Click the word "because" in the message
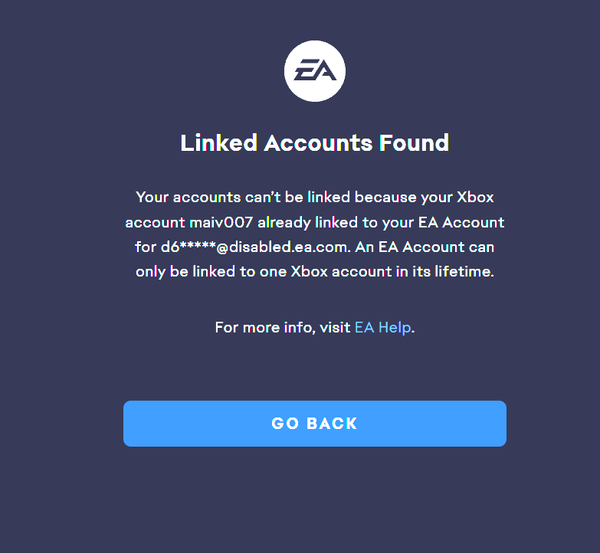Viewport: 600px width, 553px height. [385, 197]
